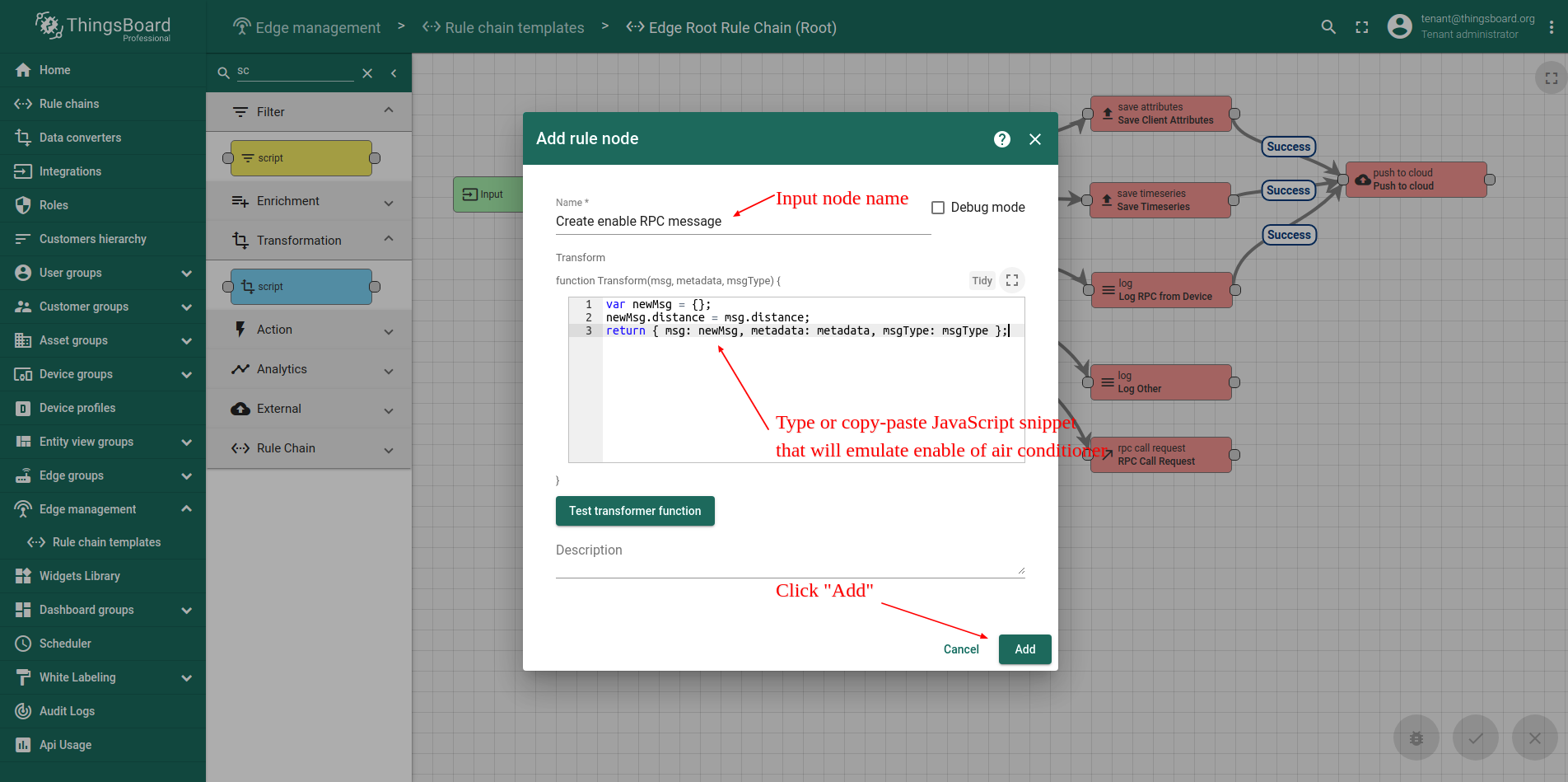Open Device profiles menu item
This screenshot has height=782, width=1568.
tap(77, 408)
